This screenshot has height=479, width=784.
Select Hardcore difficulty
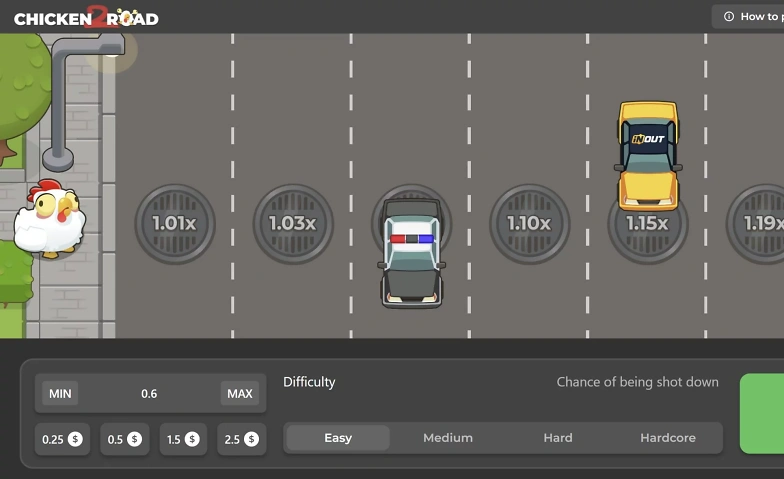(668, 438)
